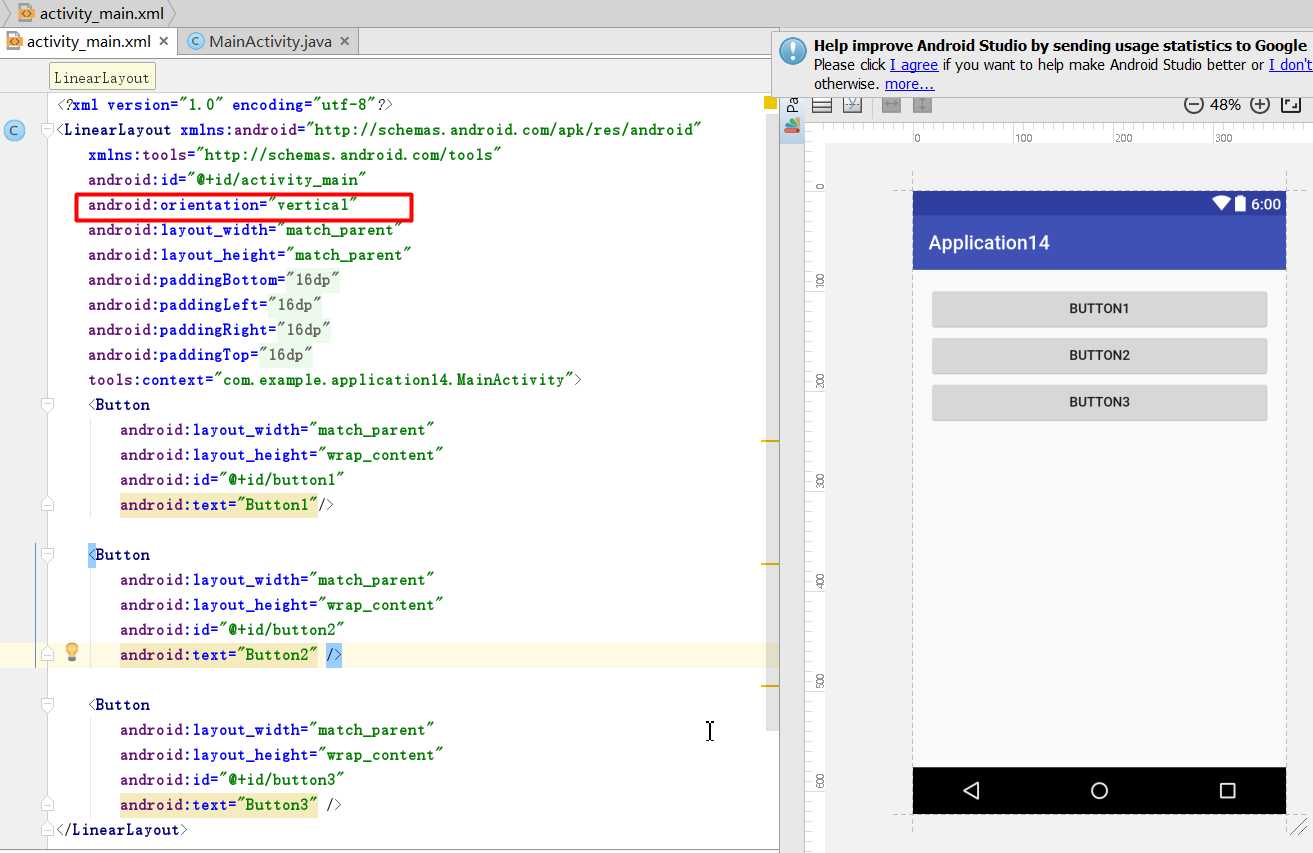Click the tools:context MainActivity line
The image size is (1313, 853).
(334, 380)
